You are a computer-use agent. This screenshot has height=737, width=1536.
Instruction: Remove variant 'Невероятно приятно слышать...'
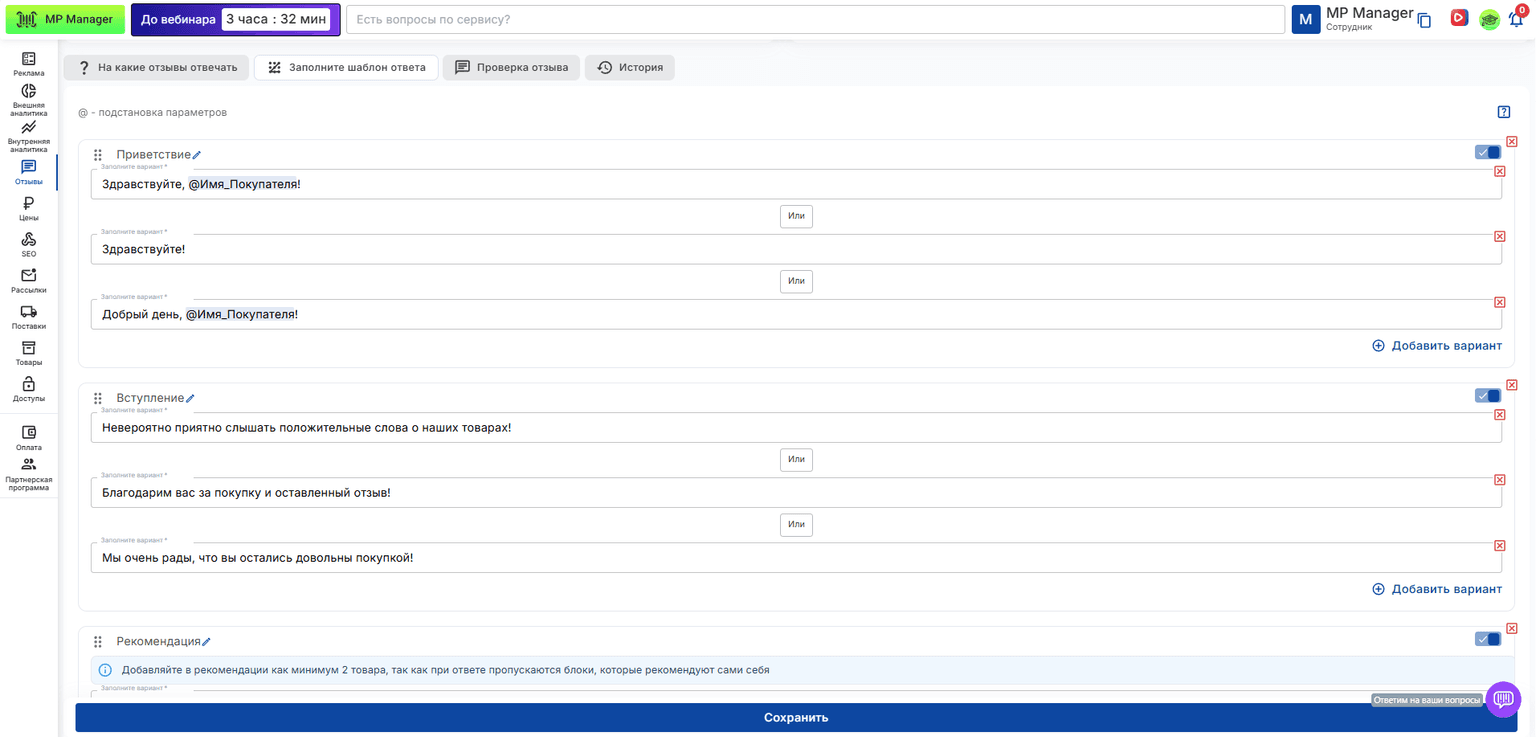point(1500,415)
